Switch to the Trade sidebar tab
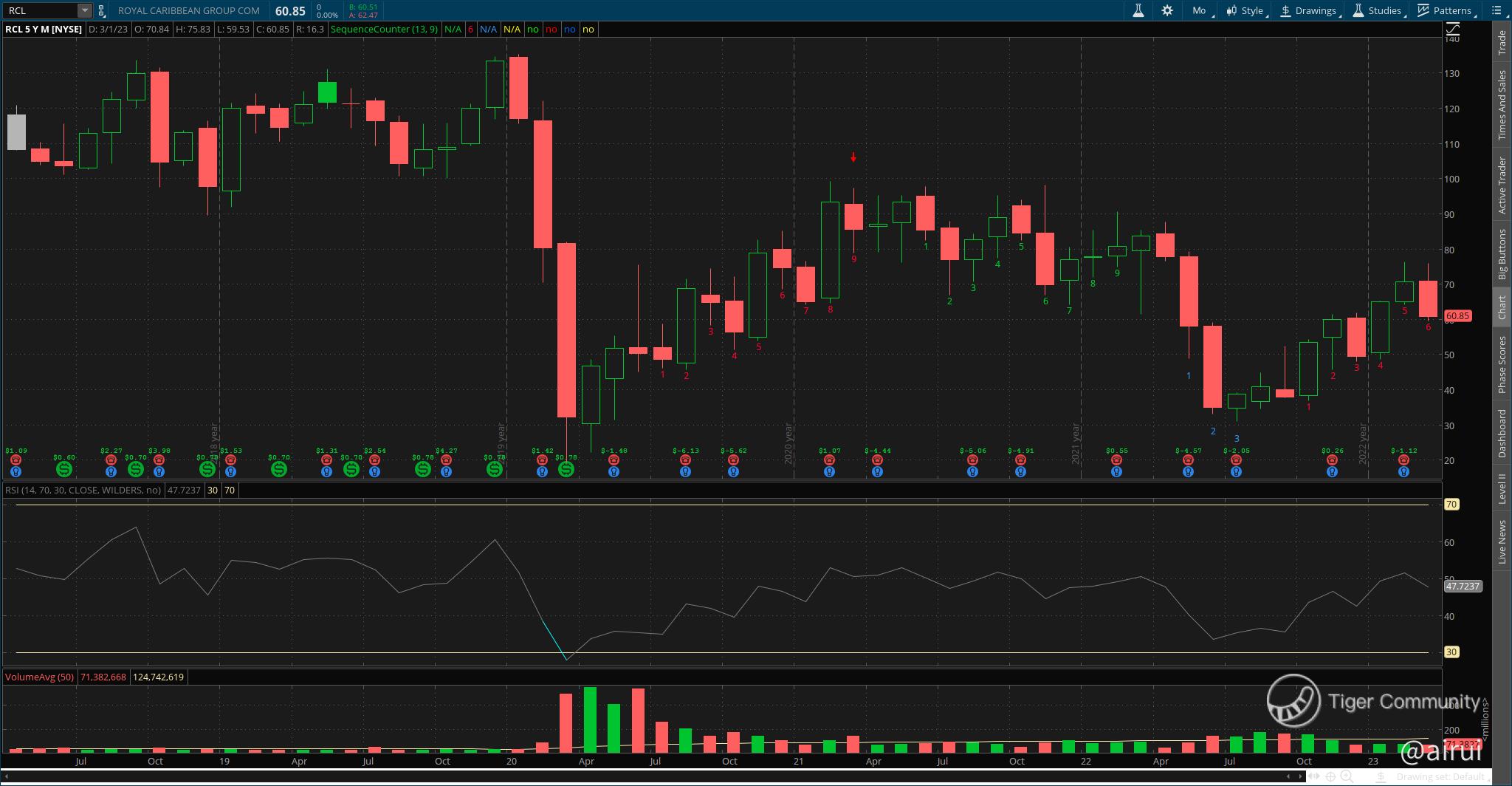 pyautogui.click(x=1502, y=43)
